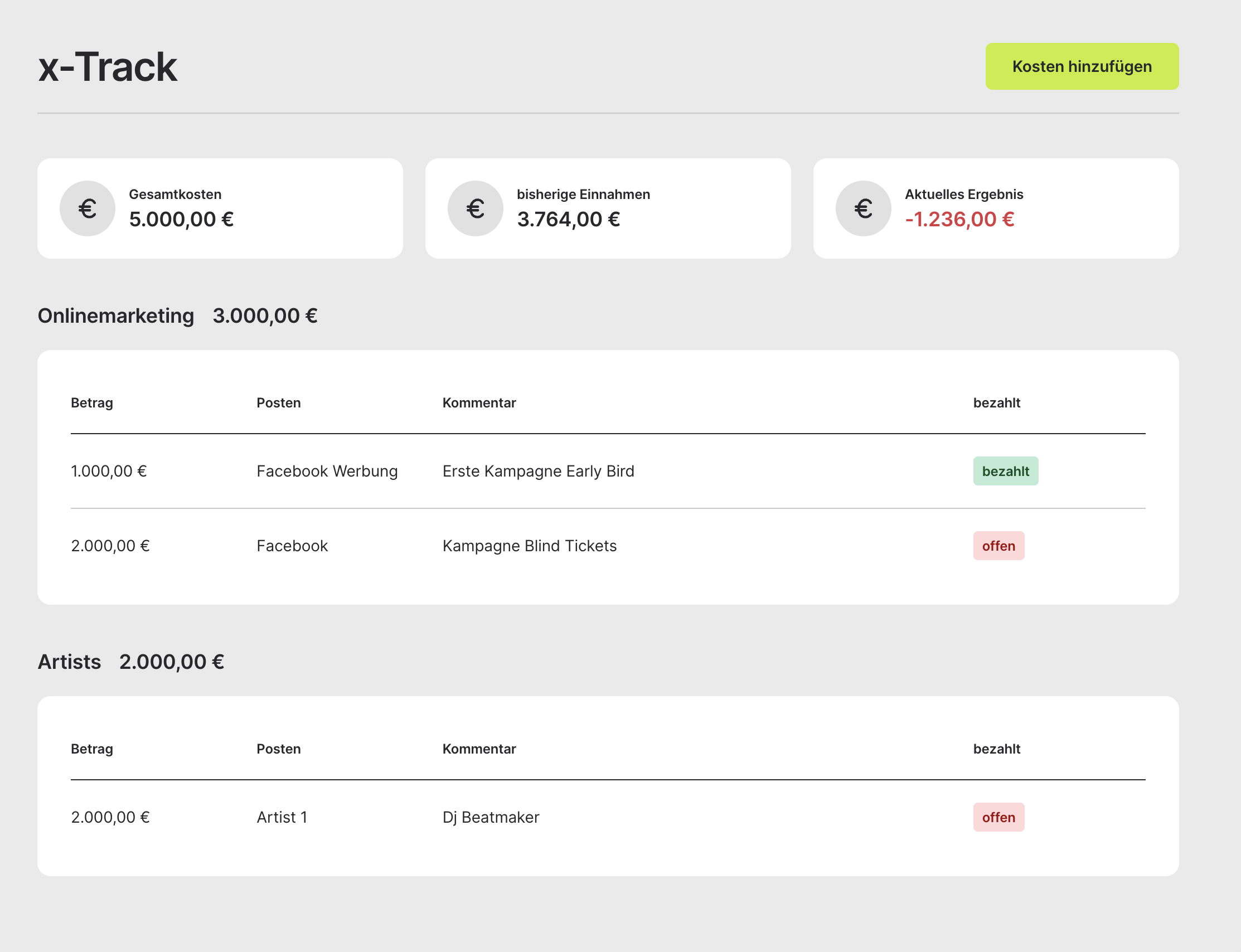Toggle the bezahlt badge for Facebook Werbung
Image resolution: width=1241 pixels, height=952 pixels.
click(1006, 471)
